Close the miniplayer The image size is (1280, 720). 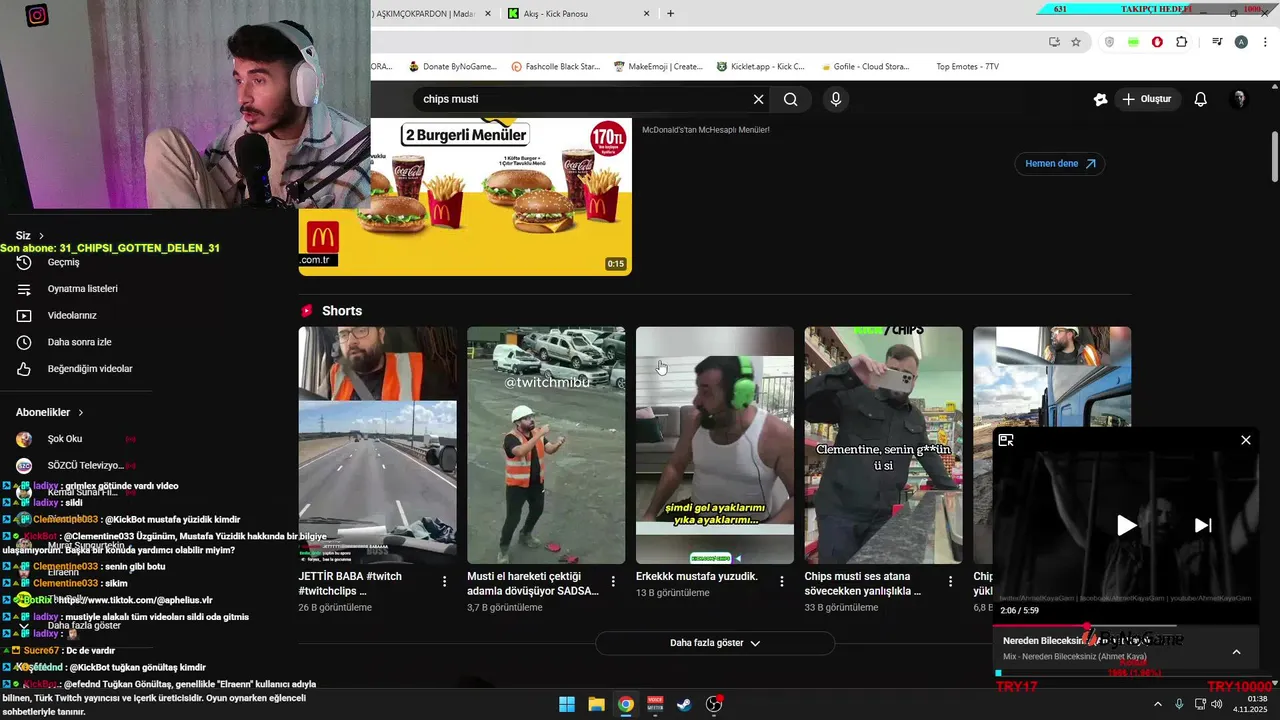[x=1246, y=440]
